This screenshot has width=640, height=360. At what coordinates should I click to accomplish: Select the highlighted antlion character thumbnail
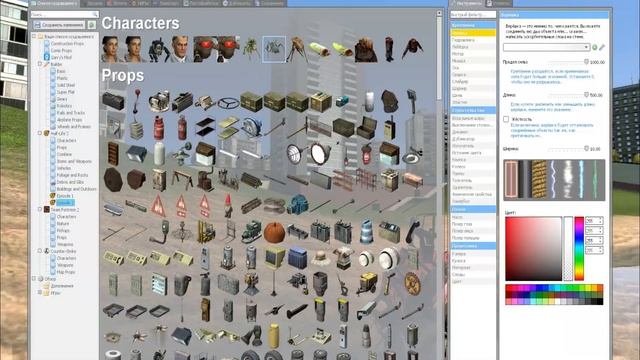pos(274,49)
